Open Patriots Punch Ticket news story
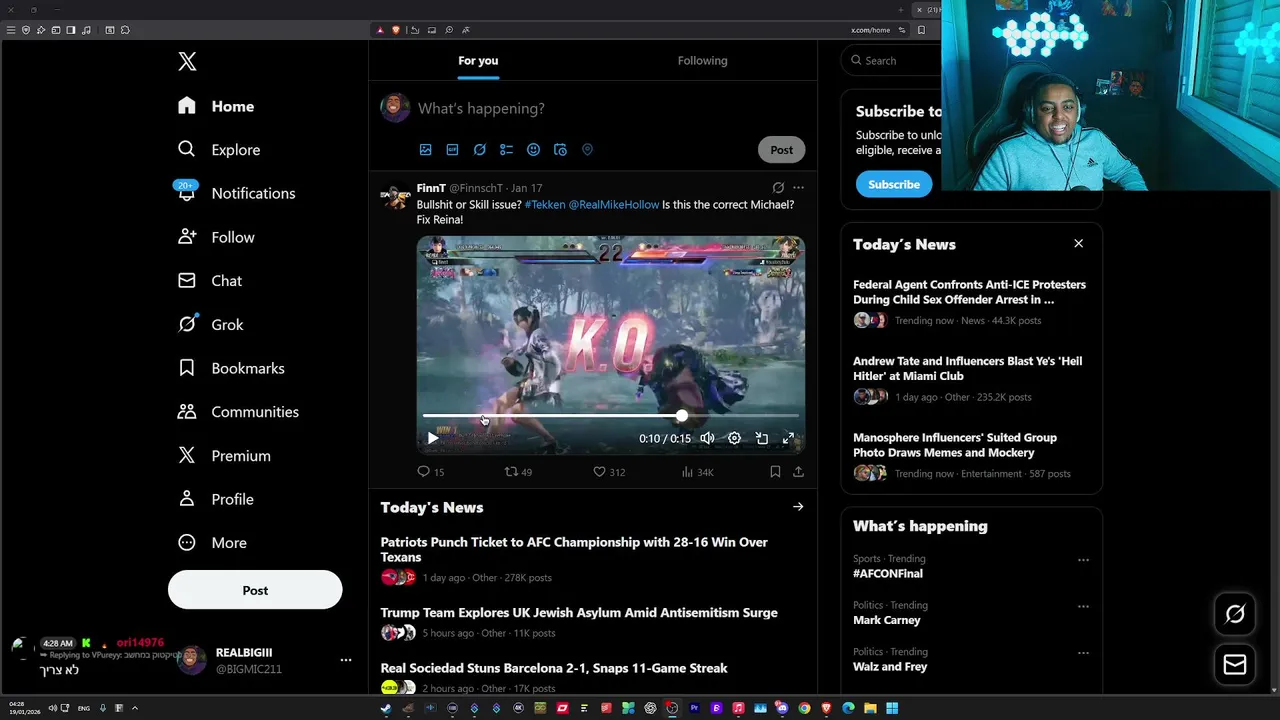This screenshot has height=720, width=1280. click(574, 550)
